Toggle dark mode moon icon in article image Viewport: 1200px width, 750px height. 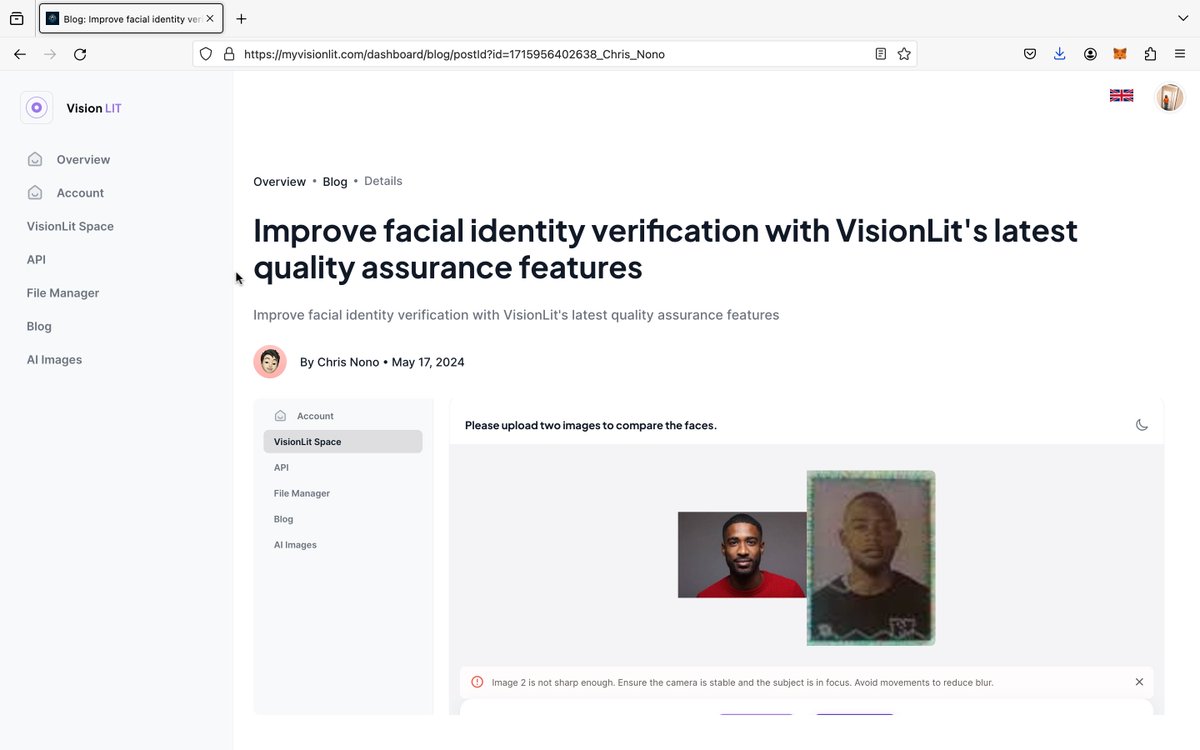click(1142, 425)
